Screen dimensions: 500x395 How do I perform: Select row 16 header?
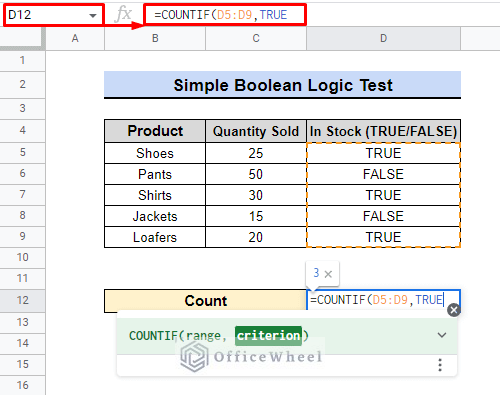click(x=22, y=386)
